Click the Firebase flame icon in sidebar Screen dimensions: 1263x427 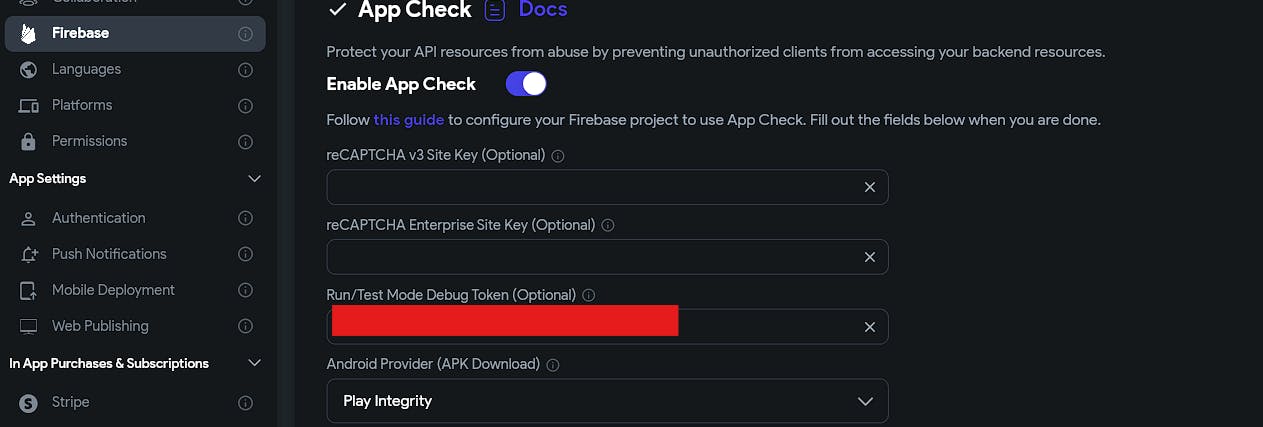coord(29,33)
